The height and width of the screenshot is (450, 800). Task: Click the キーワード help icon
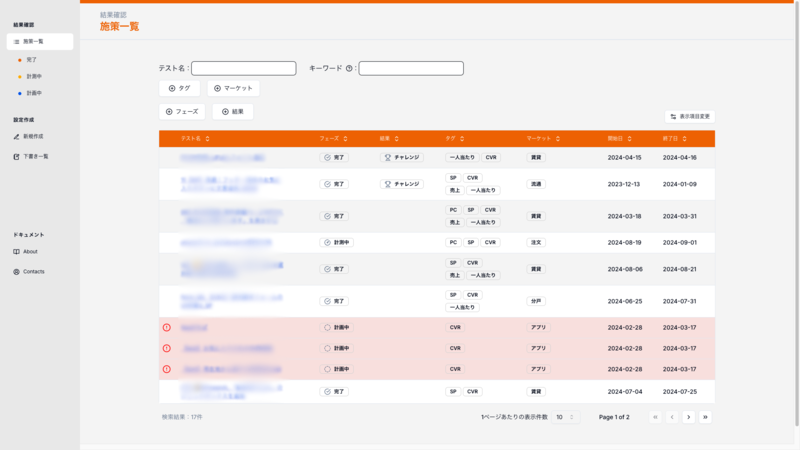349,68
